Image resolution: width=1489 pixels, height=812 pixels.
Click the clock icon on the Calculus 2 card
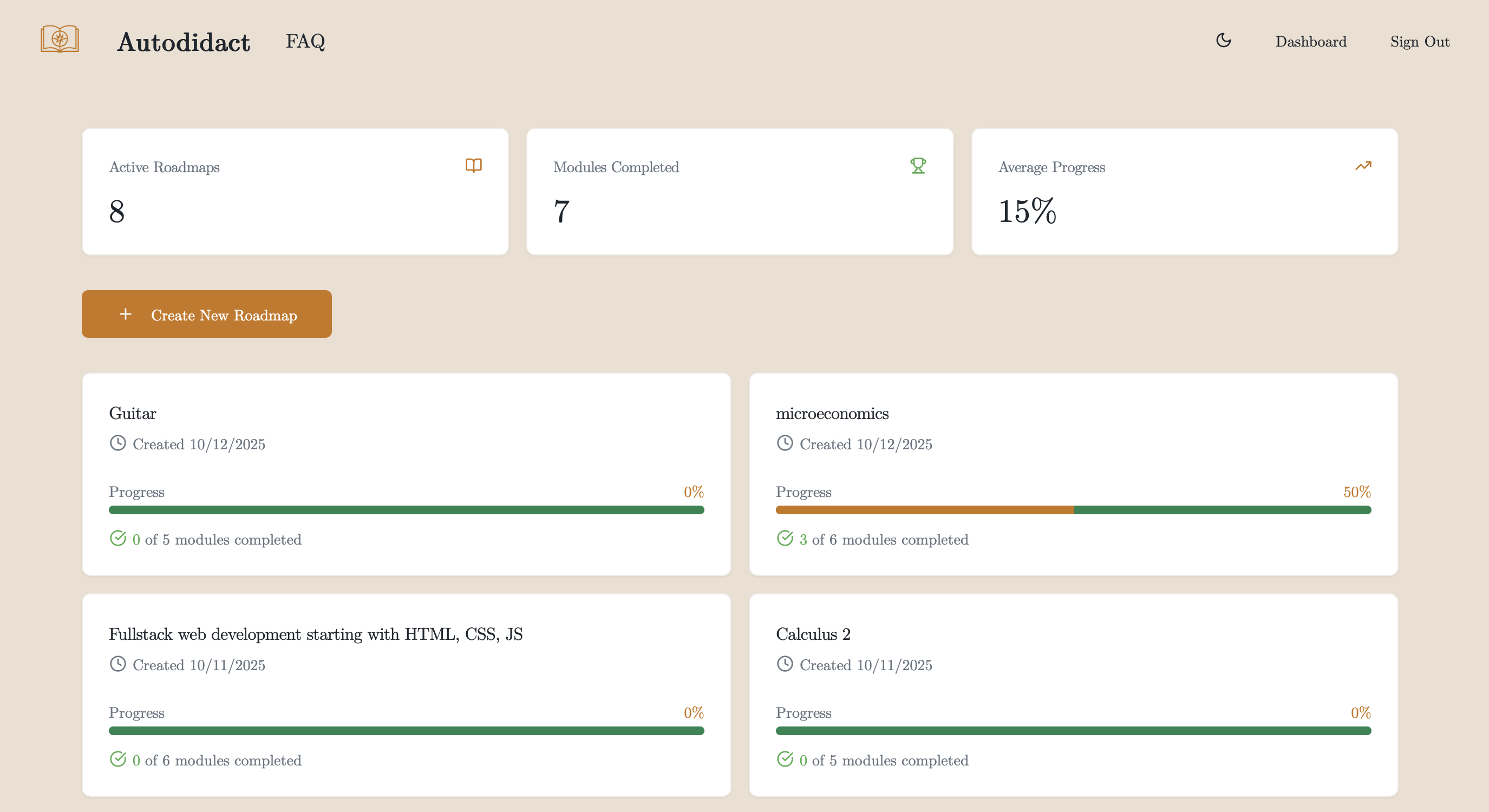pos(785,664)
